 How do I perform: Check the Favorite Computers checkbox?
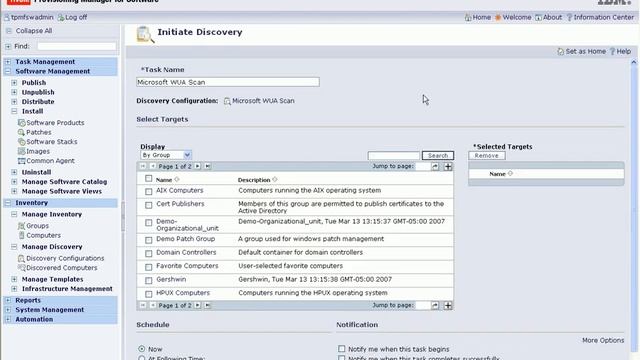[149, 267]
